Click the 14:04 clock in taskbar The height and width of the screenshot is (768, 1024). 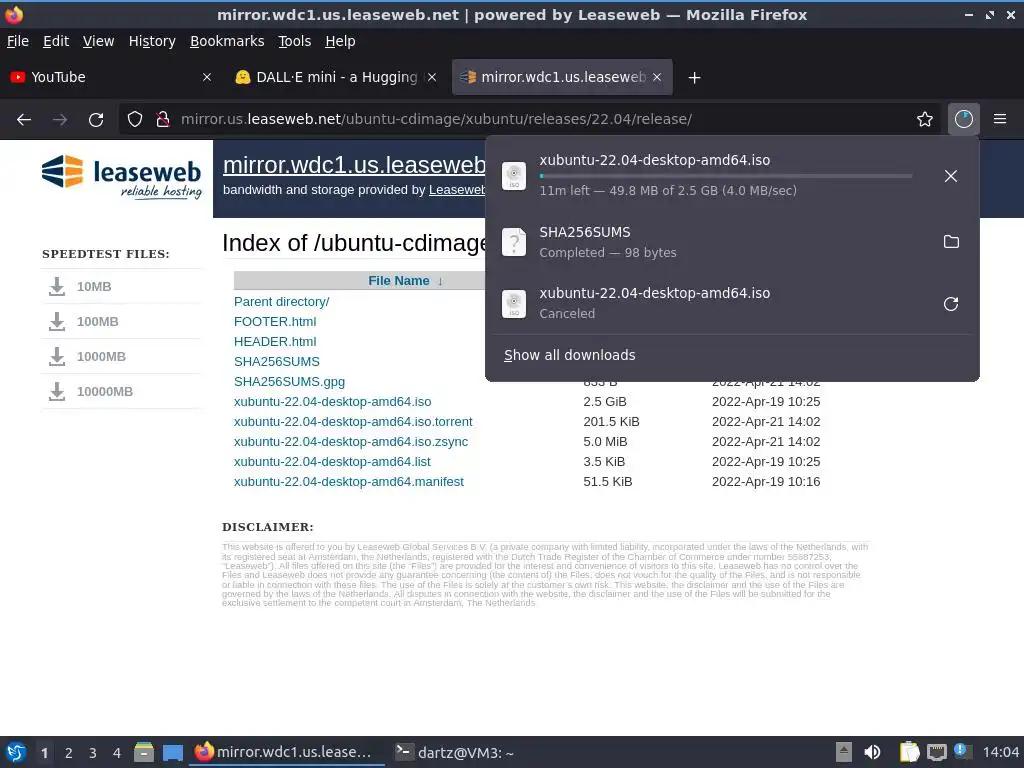coord(1000,752)
